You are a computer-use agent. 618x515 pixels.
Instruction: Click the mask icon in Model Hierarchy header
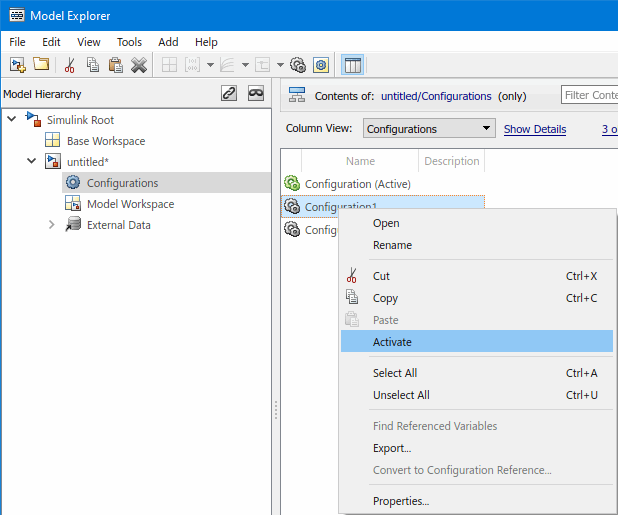(256, 94)
